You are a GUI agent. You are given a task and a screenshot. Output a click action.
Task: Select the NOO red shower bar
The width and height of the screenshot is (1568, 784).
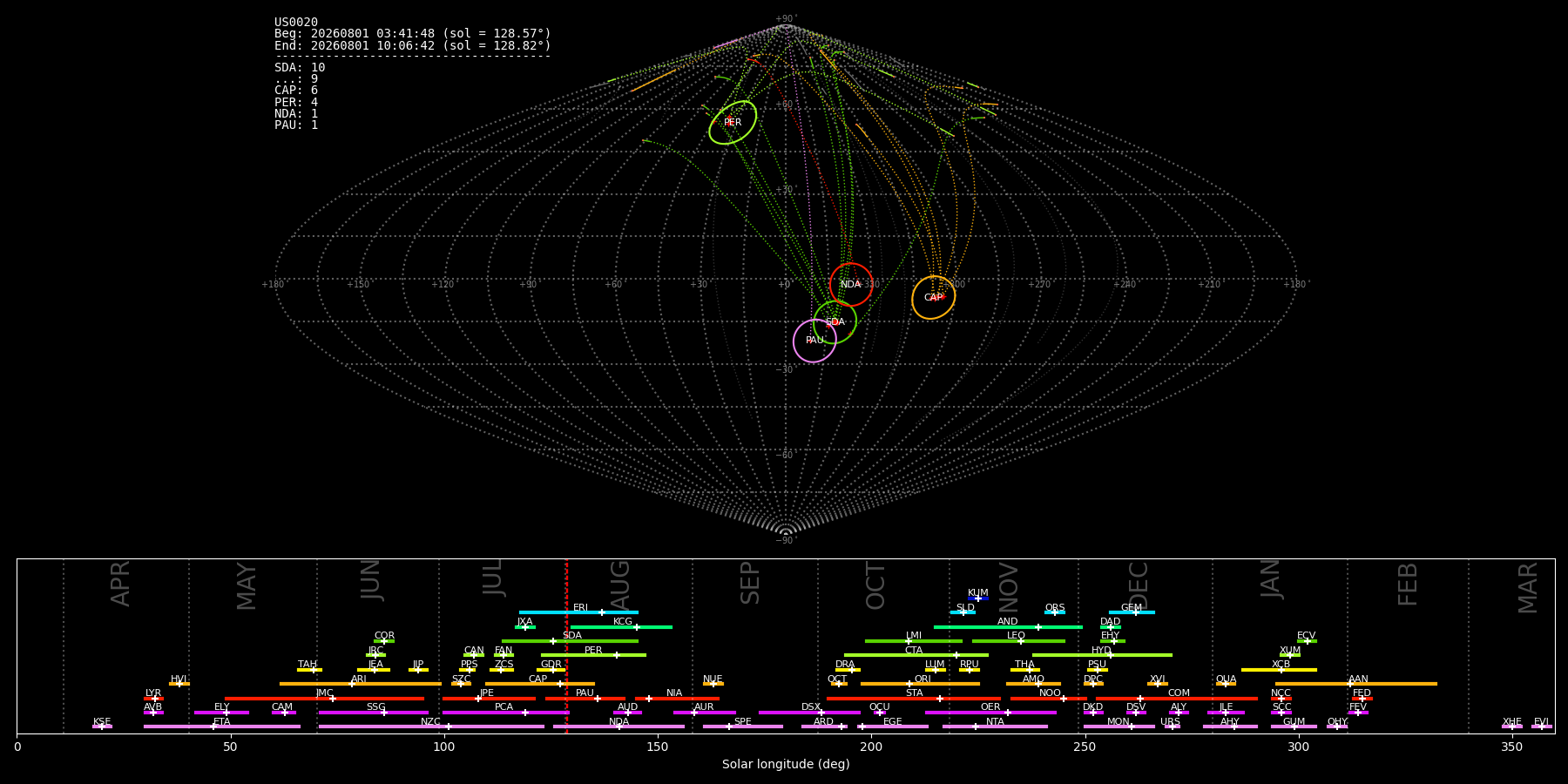click(1049, 699)
